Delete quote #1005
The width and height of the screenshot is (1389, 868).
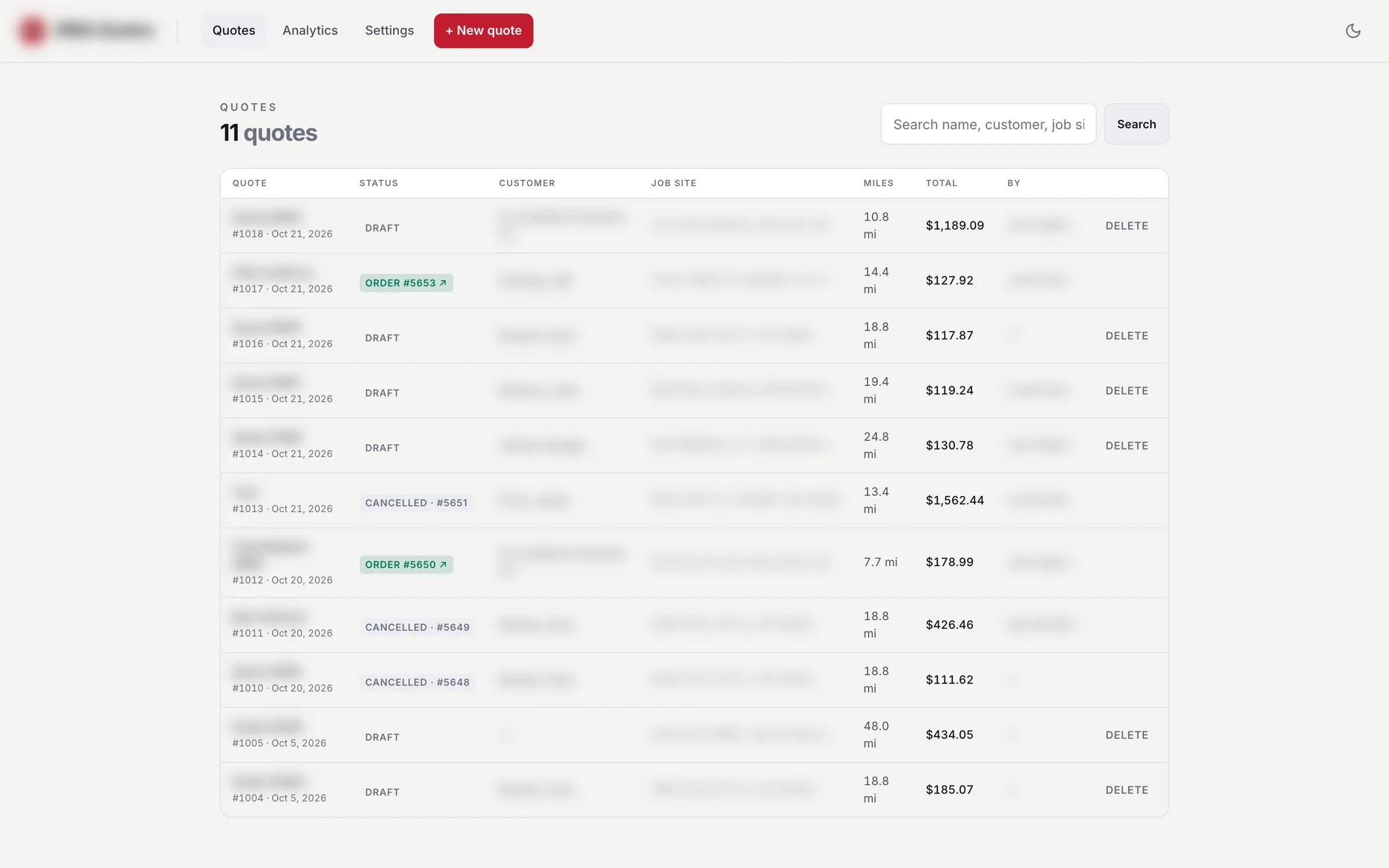[x=1126, y=735]
